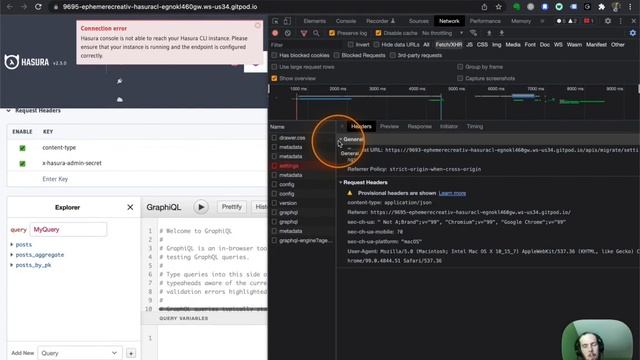Add new query with plus button
The width and height of the screenshot is (640, 360).
pos(131,353)
